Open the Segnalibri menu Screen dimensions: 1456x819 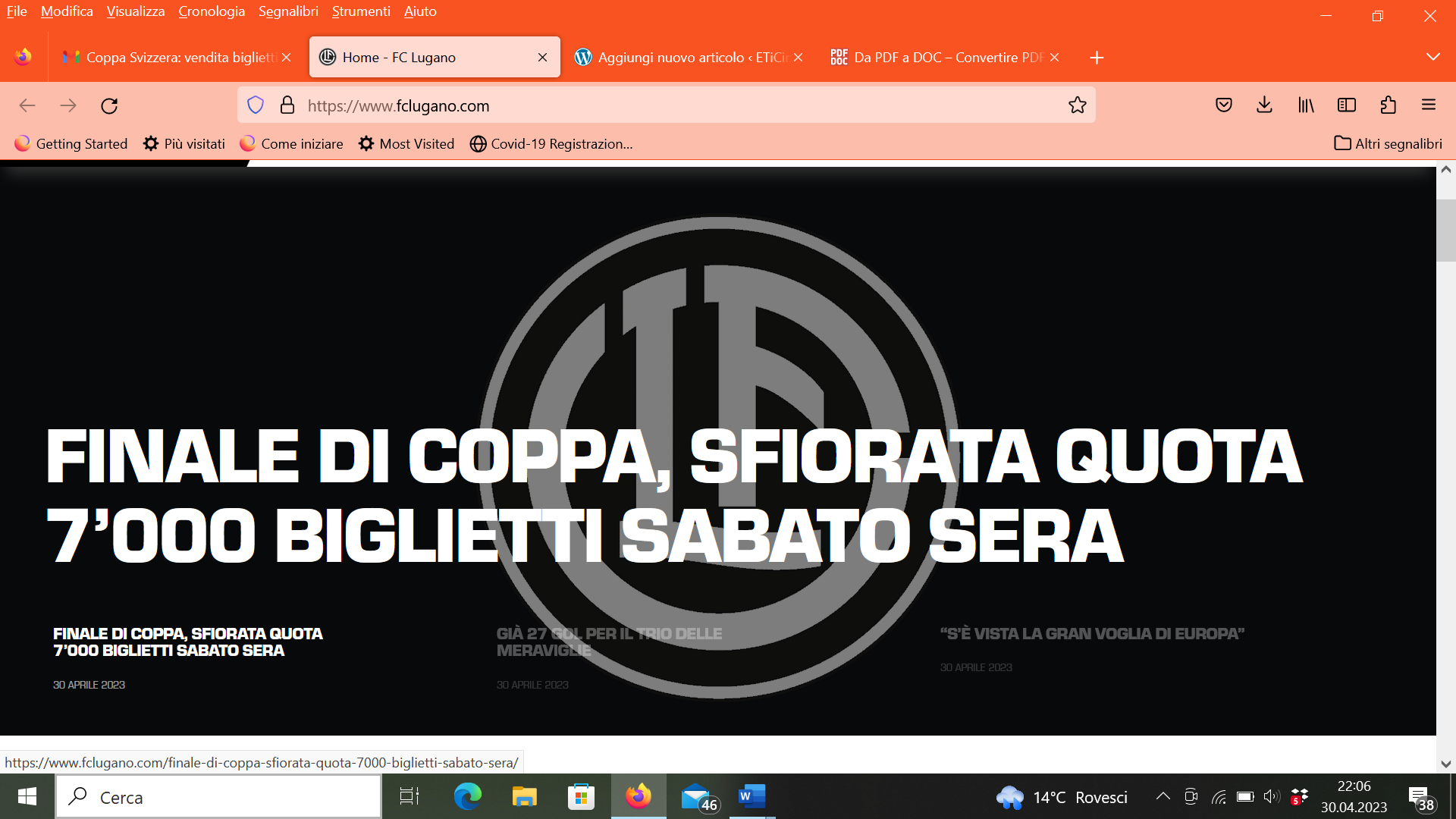point(288,11)
